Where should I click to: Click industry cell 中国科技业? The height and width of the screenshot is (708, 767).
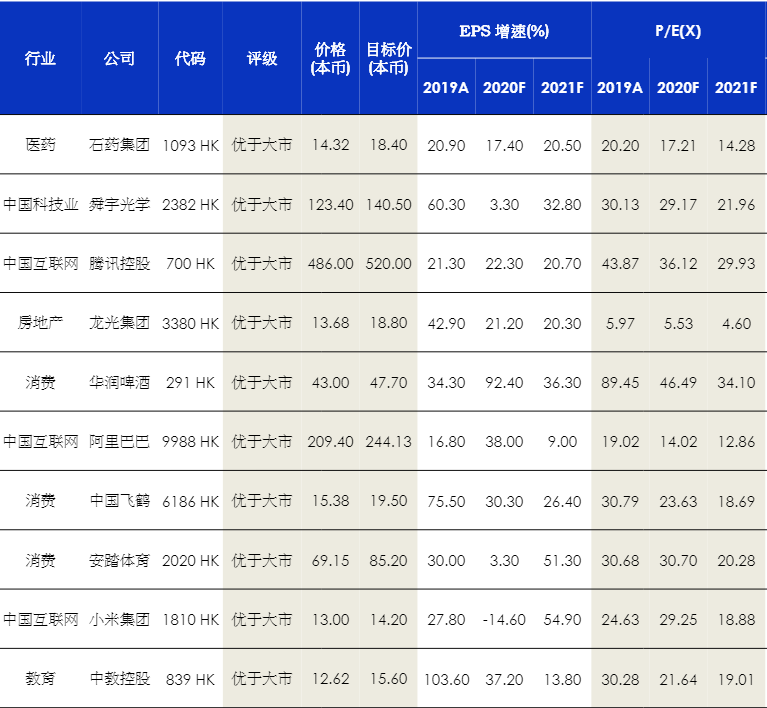click(x=40, y=204)
